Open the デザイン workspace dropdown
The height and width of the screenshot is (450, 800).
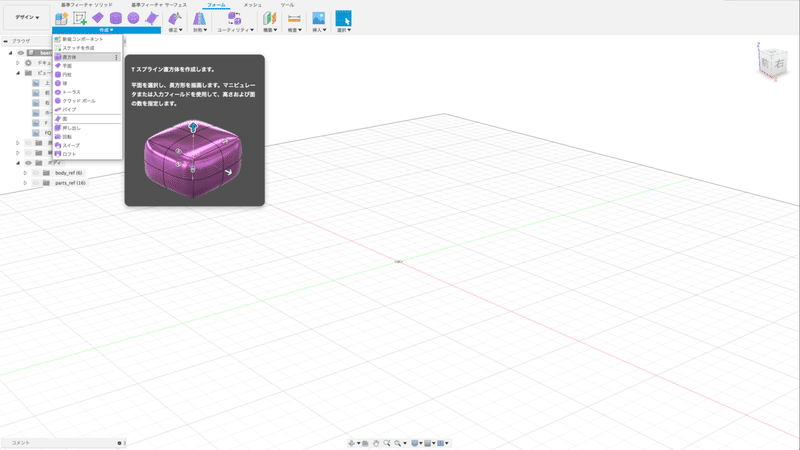pos(27,17)
